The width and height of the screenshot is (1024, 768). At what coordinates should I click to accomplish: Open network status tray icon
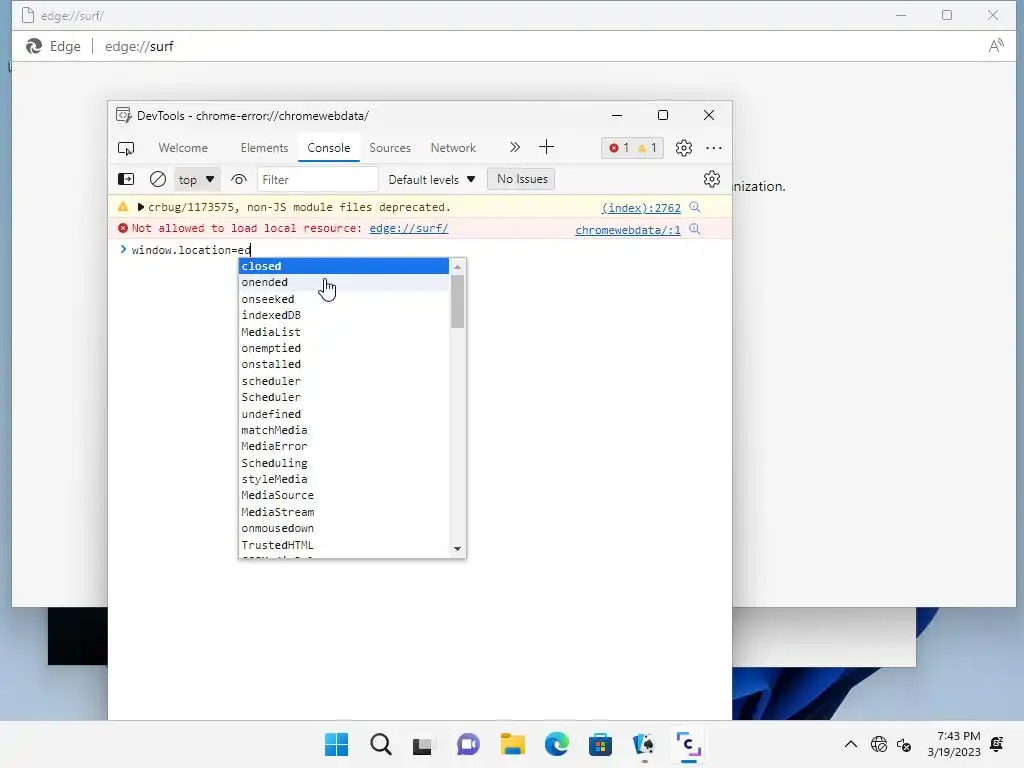click(x=879, y=744)
